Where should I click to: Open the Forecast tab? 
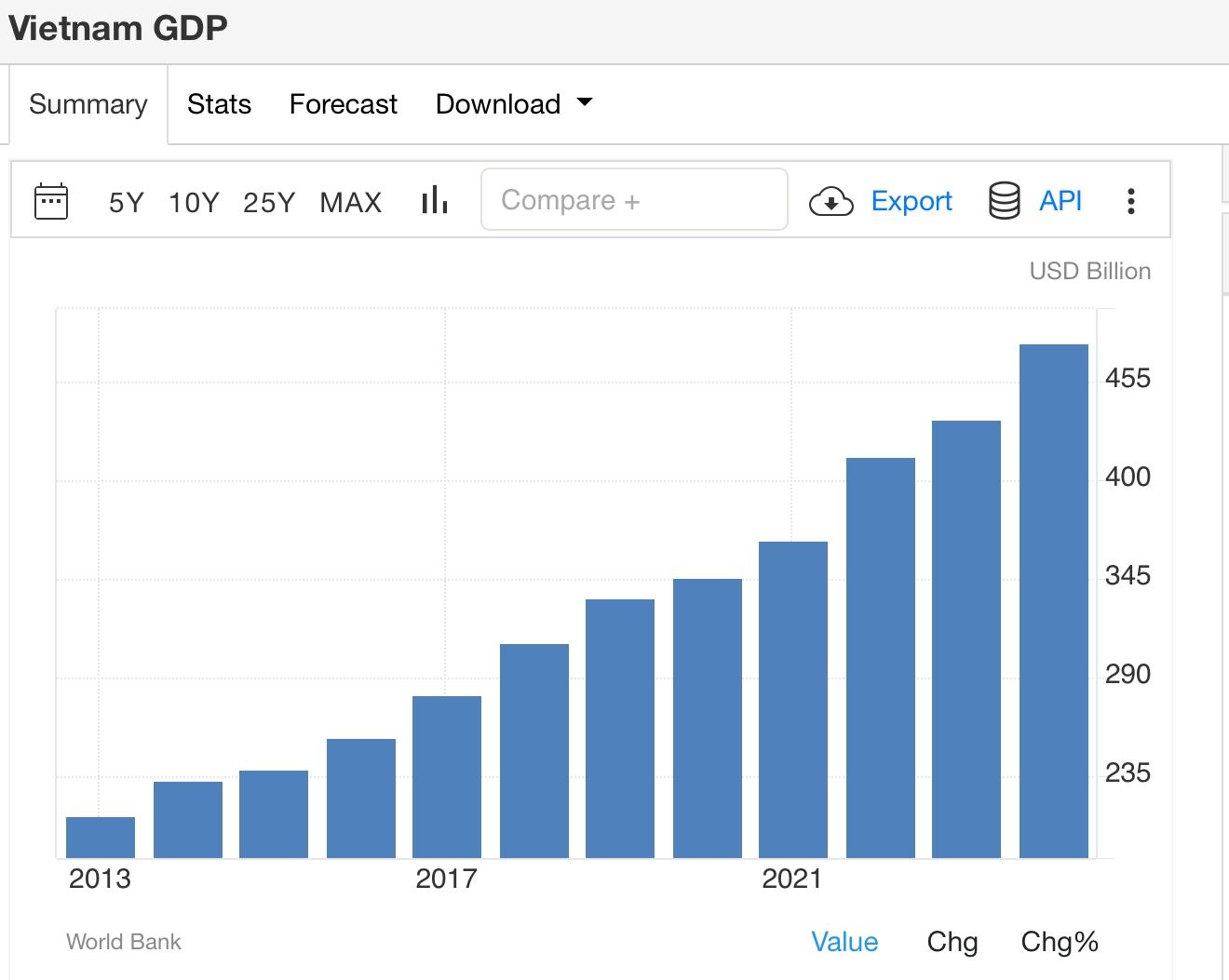tap(343, 103)
